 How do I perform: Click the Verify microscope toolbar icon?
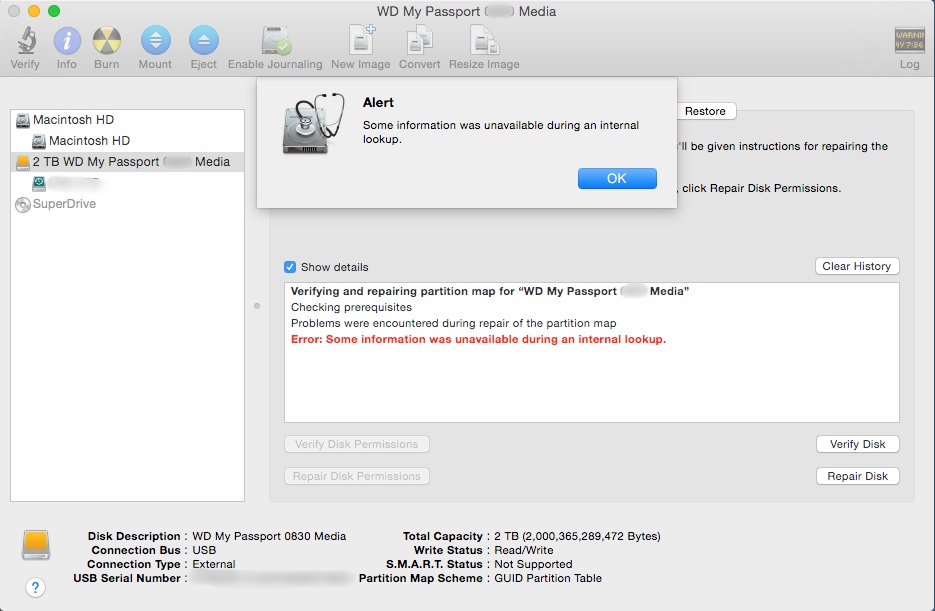click(x=25, y=42)
